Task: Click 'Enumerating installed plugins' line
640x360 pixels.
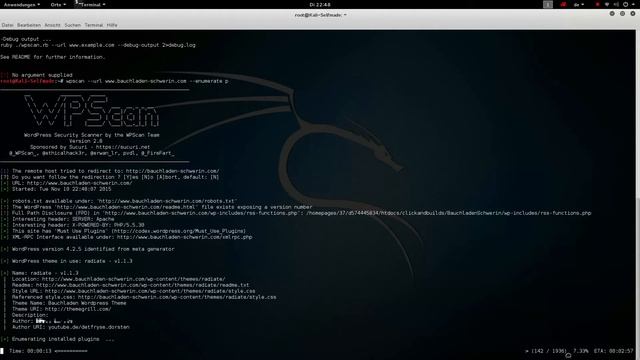Action: [x=57, y=339]
